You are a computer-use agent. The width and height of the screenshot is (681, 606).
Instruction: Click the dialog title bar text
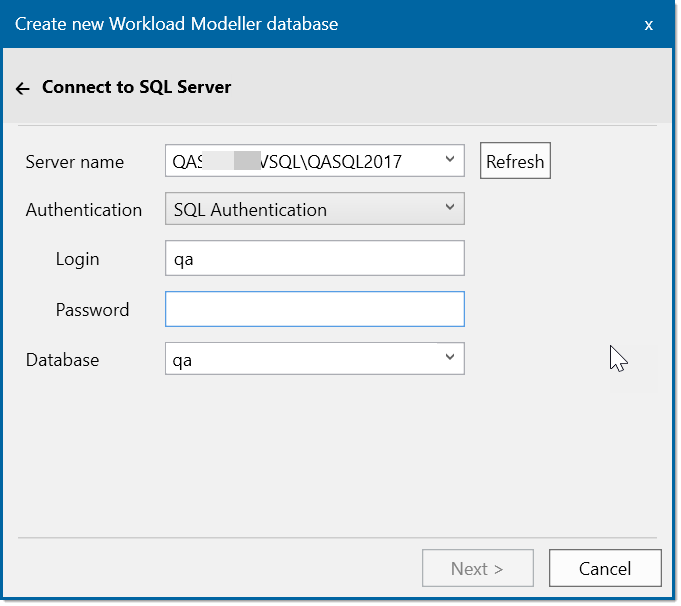tap(176, 23)
